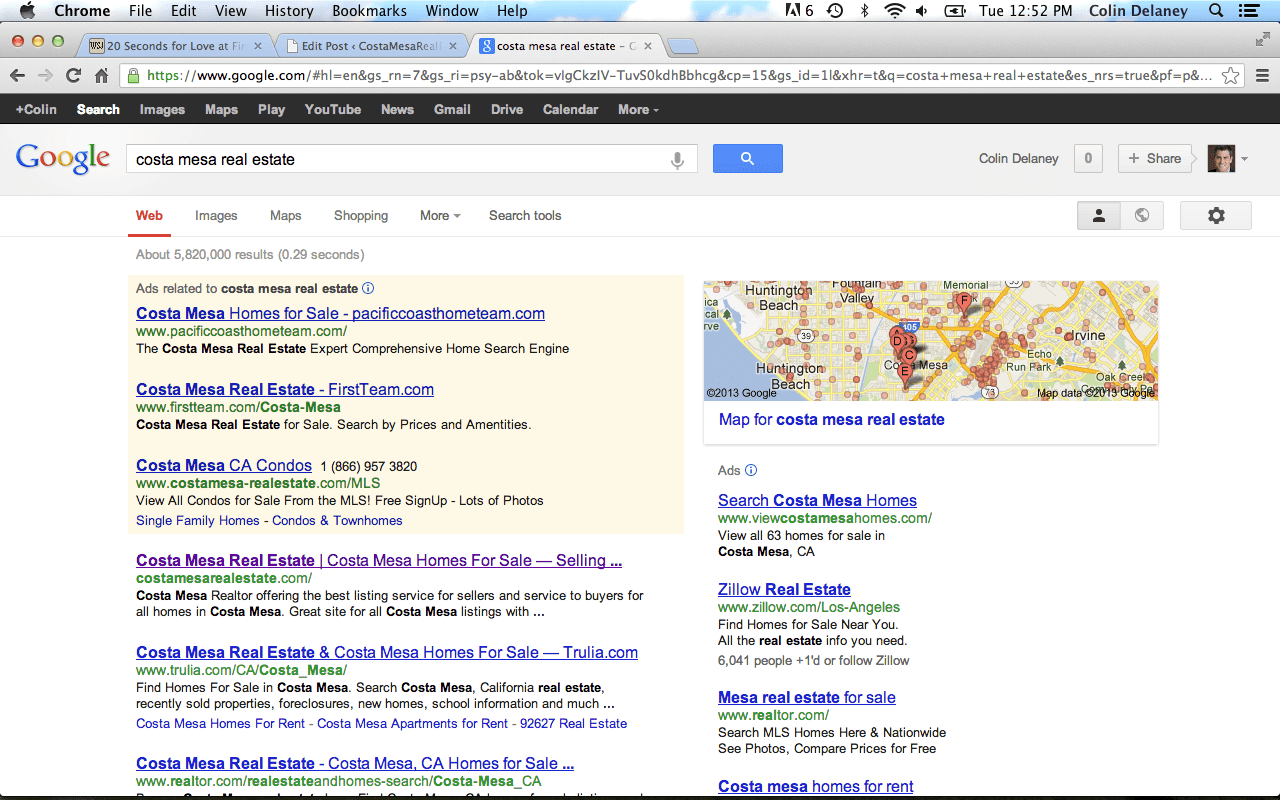
Task: Open Gmail in the black Google bar
Action: click(x=452, y=109)
